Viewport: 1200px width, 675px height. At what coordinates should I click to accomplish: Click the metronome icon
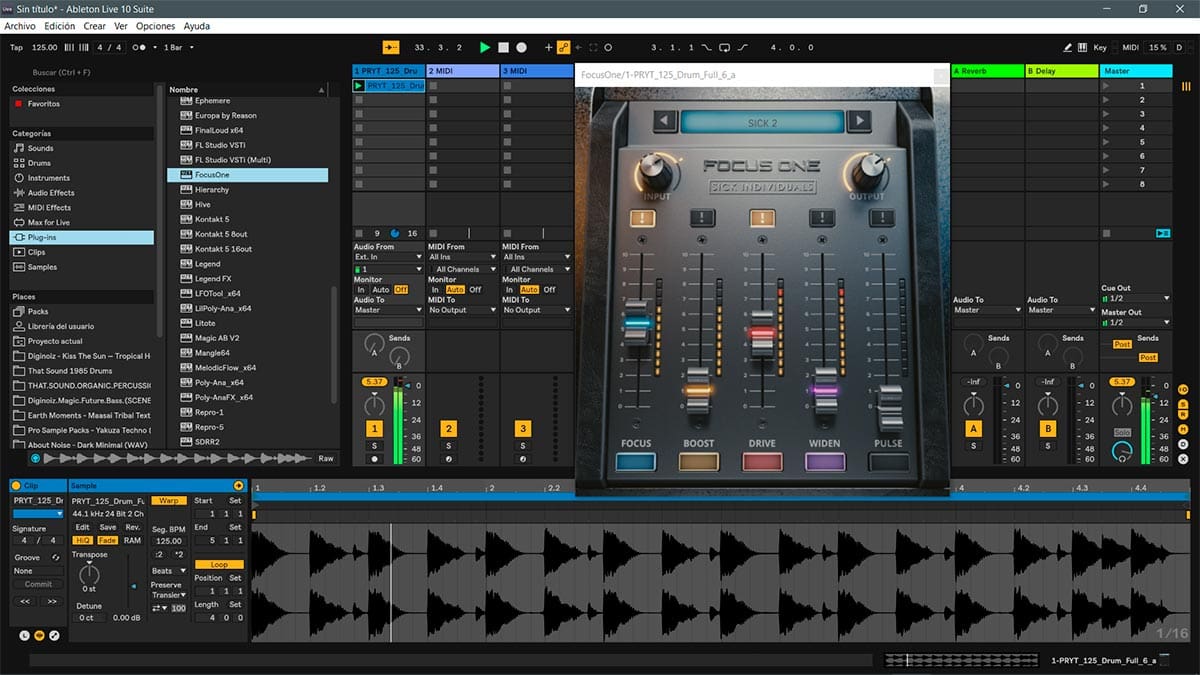coord(141,47)
